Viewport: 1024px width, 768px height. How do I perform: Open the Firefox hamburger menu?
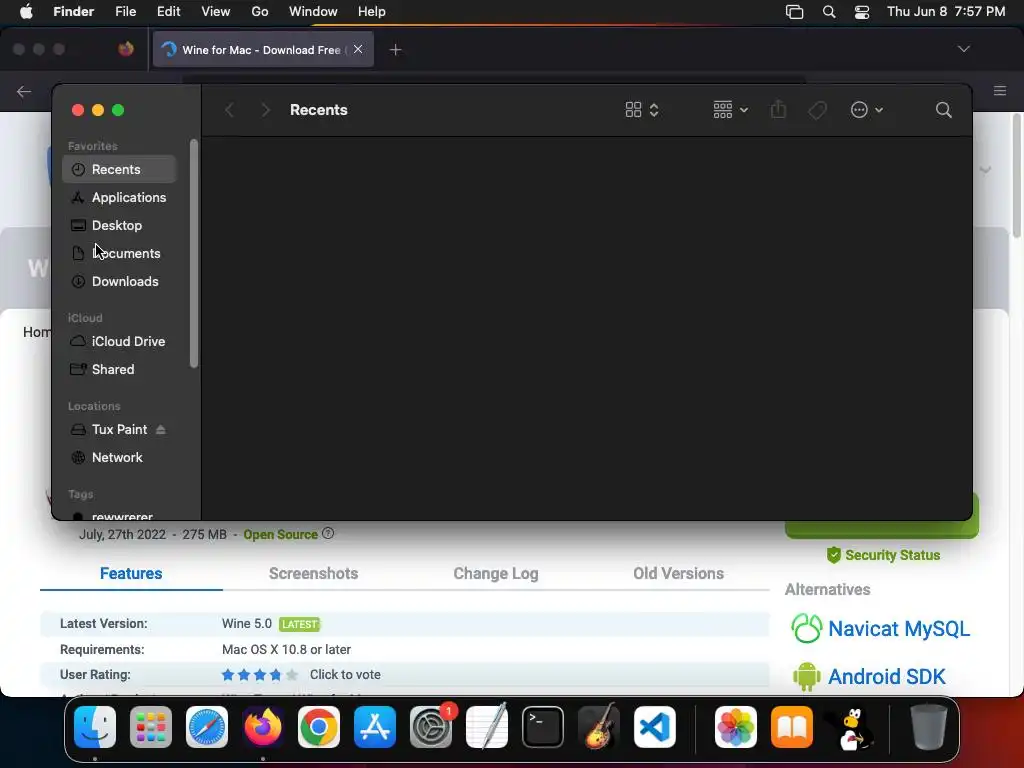click(x=1000, y=91)
